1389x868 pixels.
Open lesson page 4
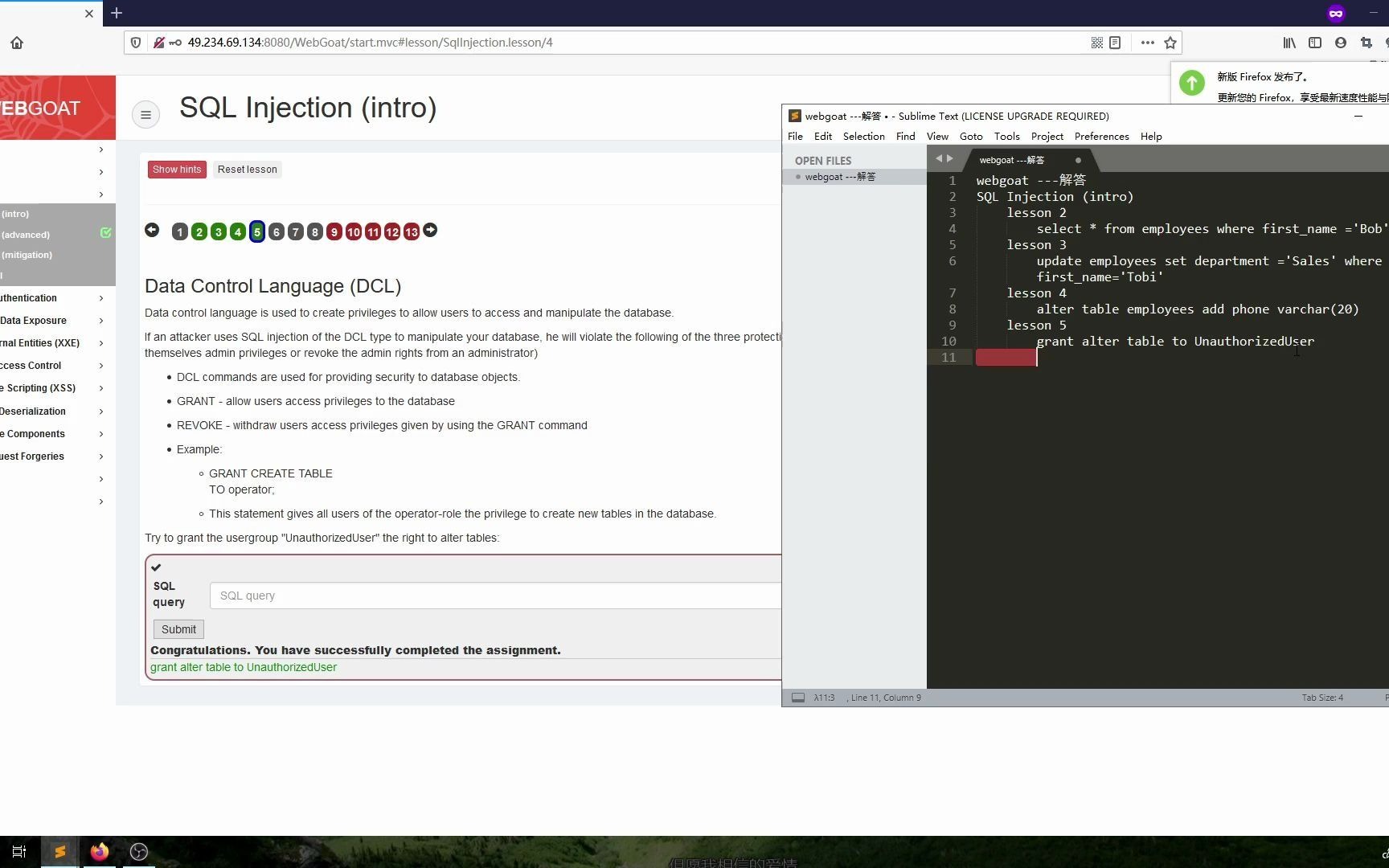(x=238, y=232)
